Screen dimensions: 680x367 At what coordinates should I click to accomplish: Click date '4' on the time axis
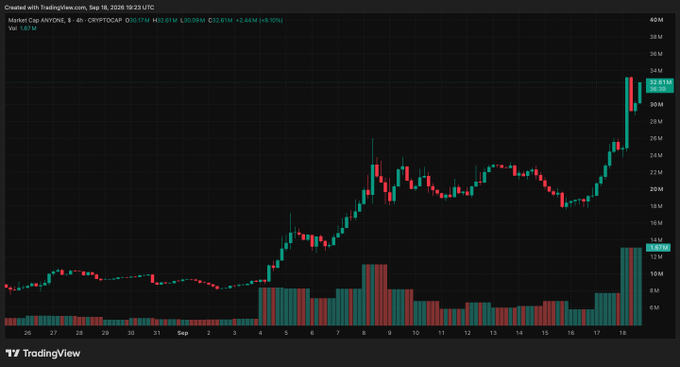tap(260, 333)
